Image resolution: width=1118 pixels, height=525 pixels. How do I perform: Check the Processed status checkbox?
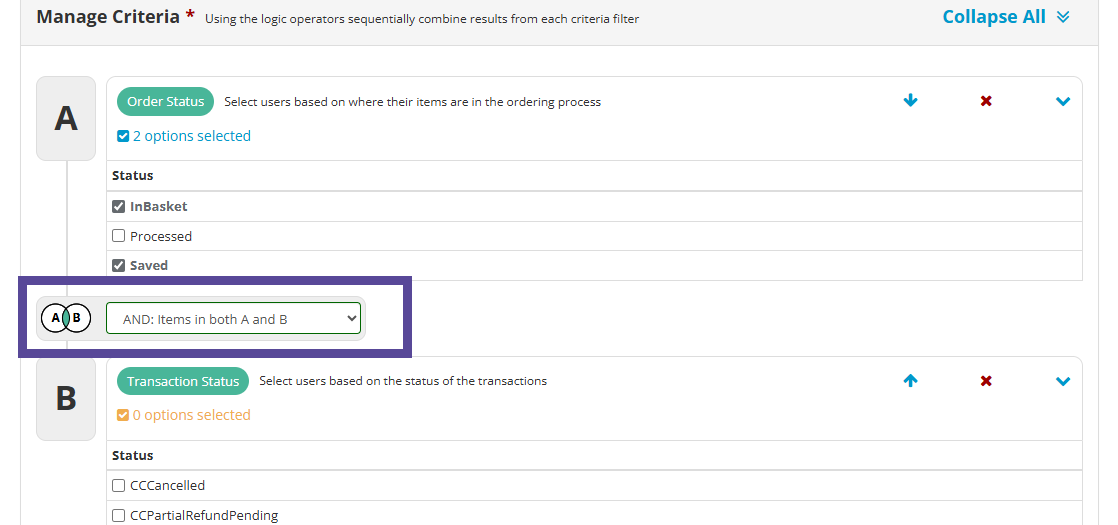point(119,235)
